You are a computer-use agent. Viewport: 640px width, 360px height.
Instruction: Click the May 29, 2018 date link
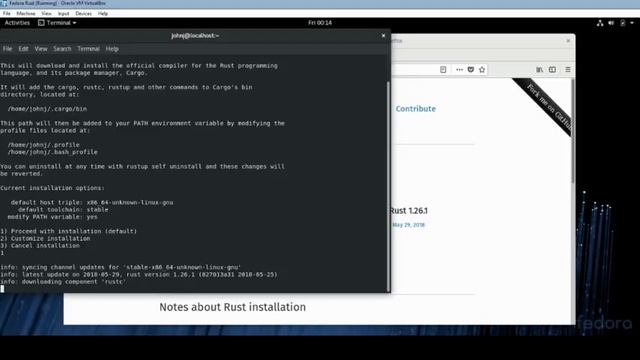pos(409,225)
